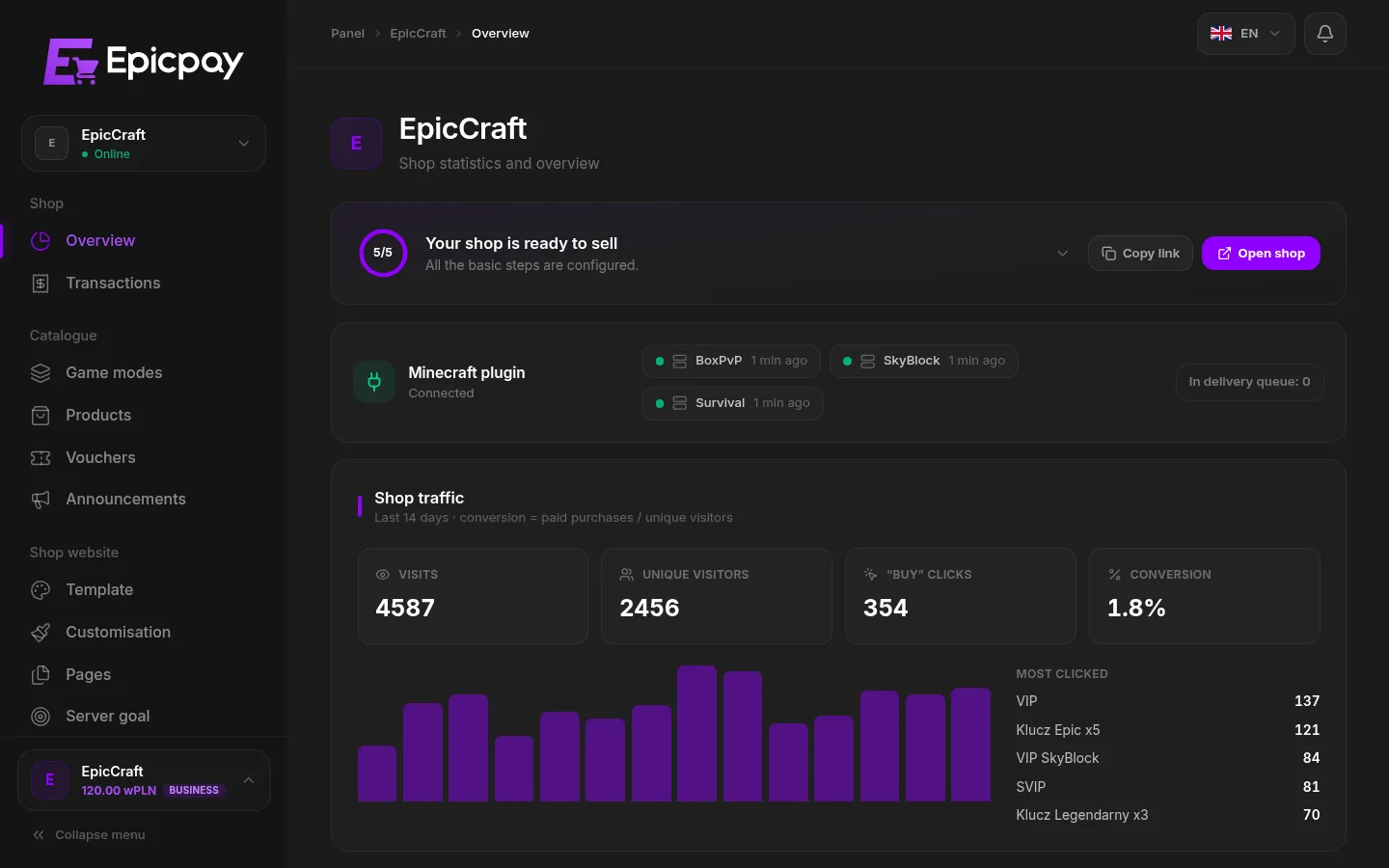Select the SkyBlock server chip
The width and height of the screenshot is (1389, 868).
[x=924, y=362]
